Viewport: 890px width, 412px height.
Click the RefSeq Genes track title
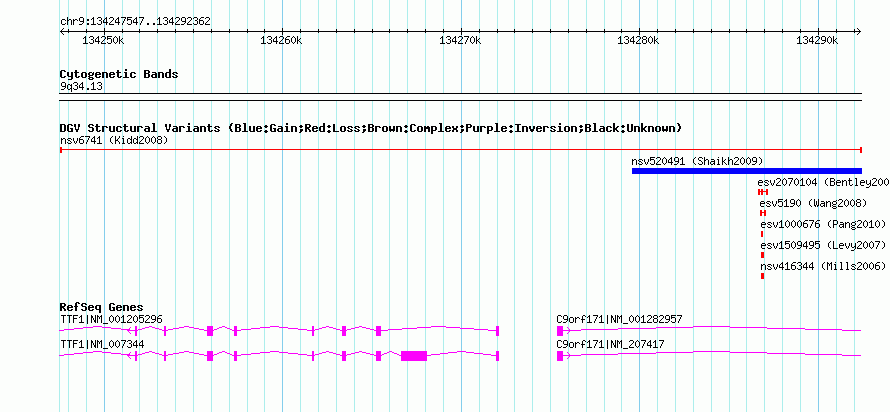tap(102, 308)
